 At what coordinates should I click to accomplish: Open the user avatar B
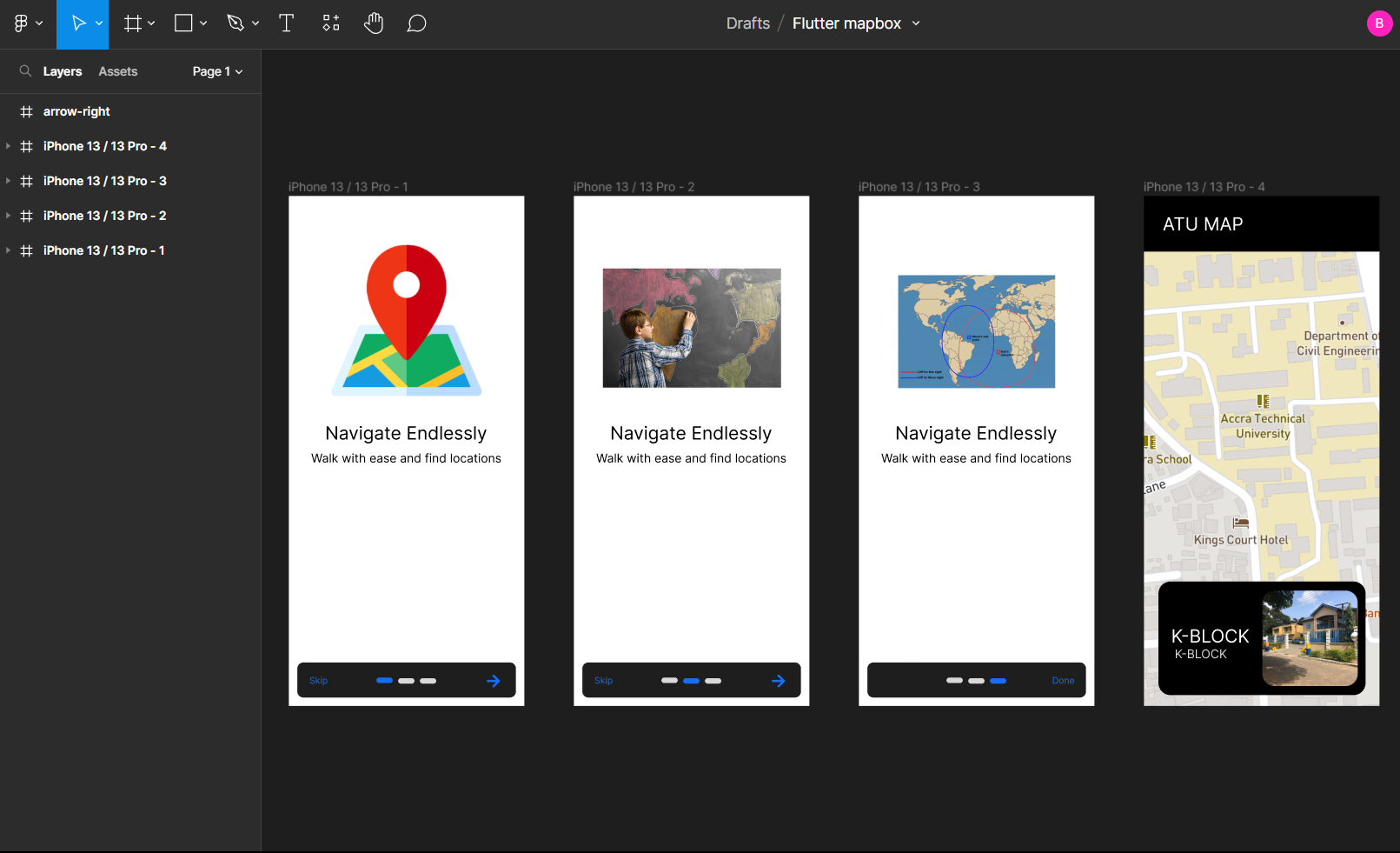[1379, 23]
